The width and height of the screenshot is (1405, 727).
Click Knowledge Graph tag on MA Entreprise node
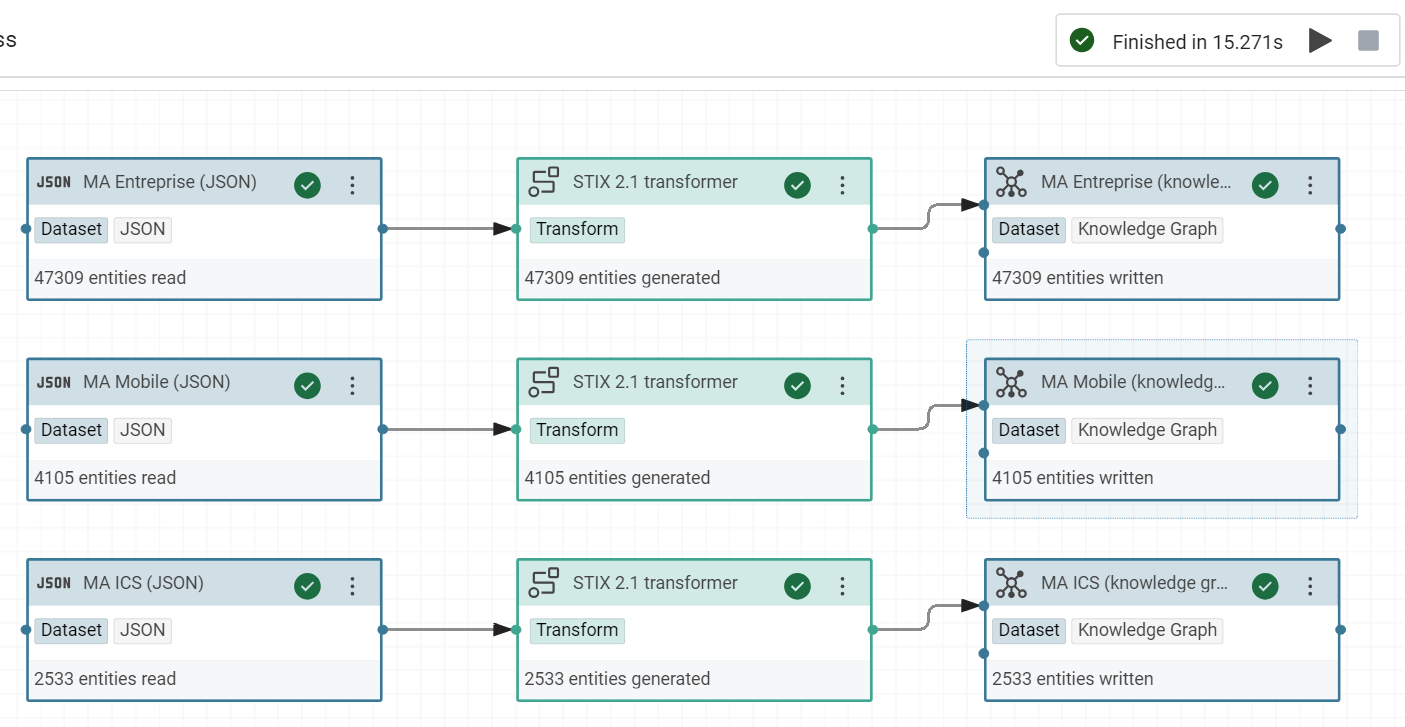pyautogui.click(x=1147, y=229)
